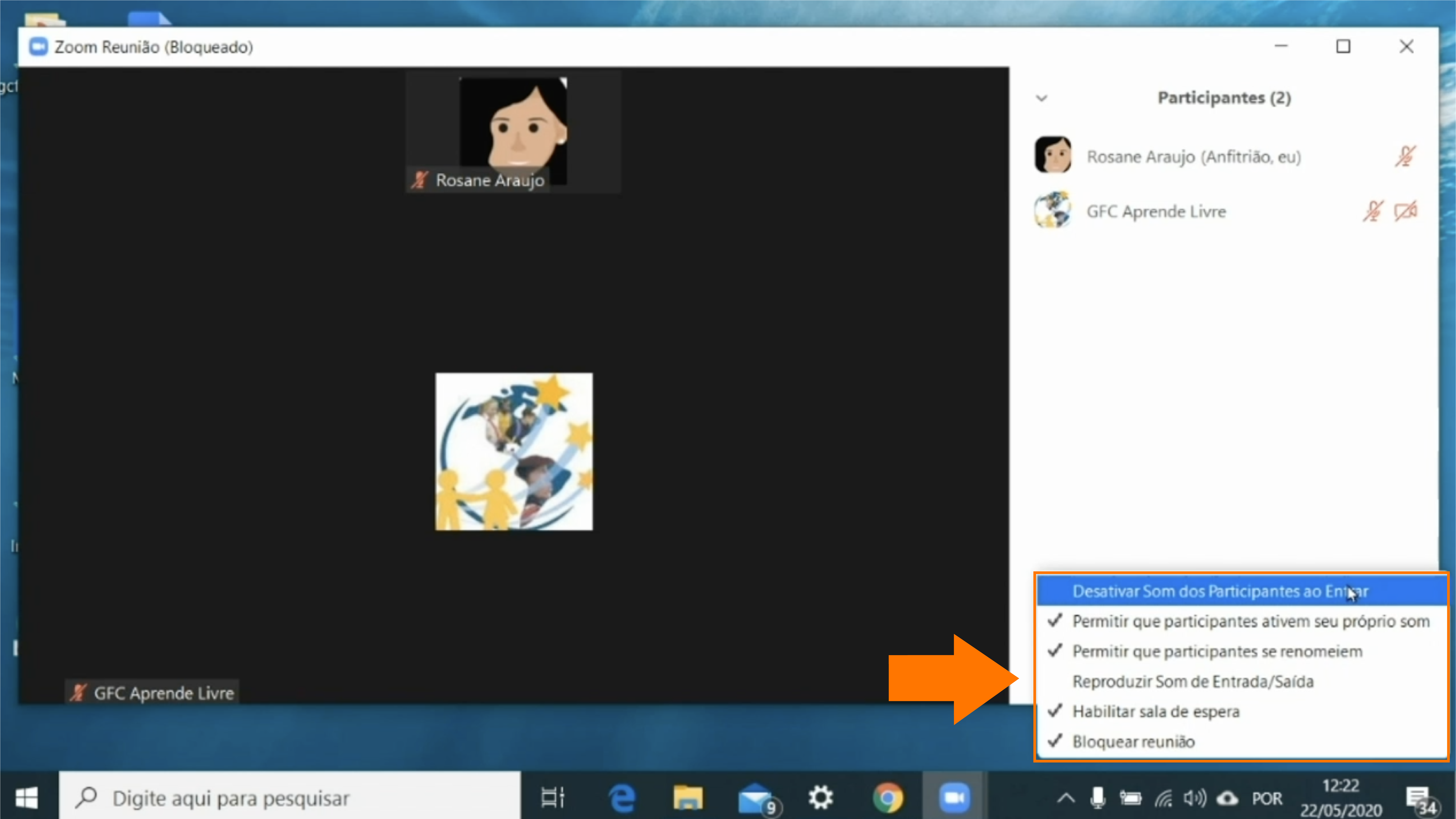
Task: Click the mute icon on the Rosane Araujo video label
Action: (419, 180)
